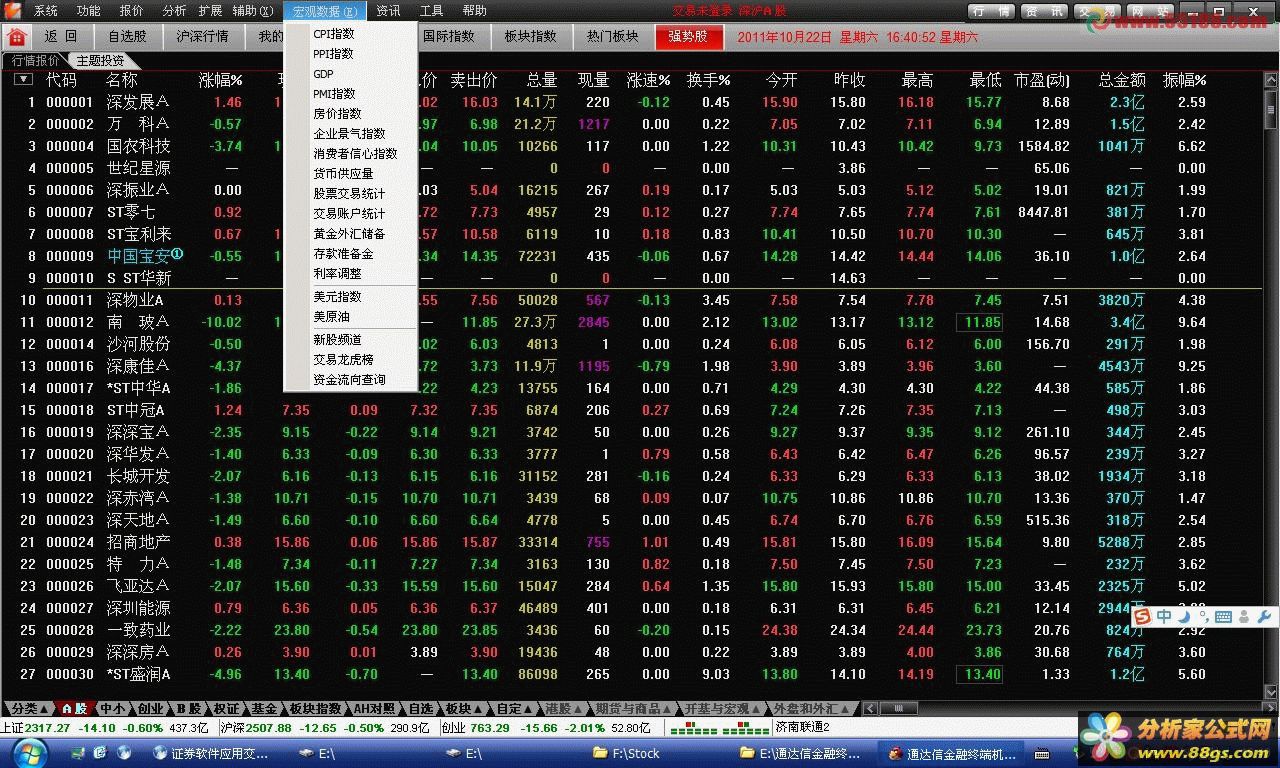This screenshot has height=768, width=1280.
Task: Open 沪深行情 toolbar button
Action: point(203,36)
